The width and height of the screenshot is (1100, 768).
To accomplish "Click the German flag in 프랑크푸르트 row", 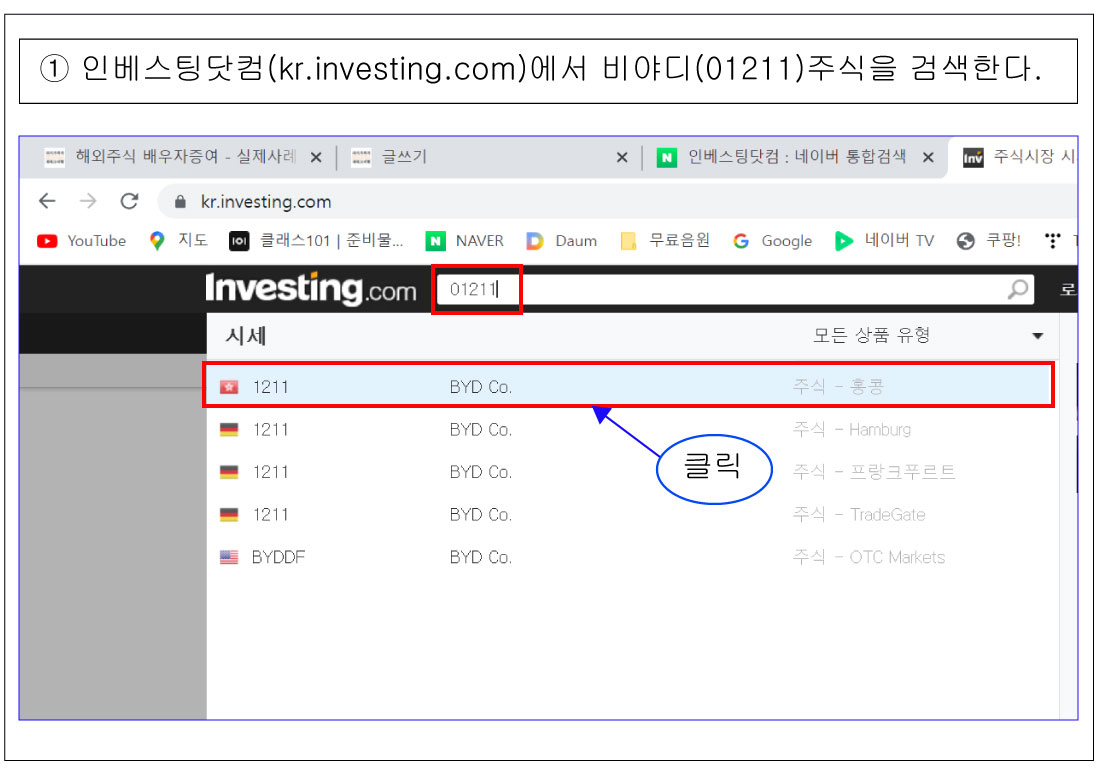I will coord(229,472).
